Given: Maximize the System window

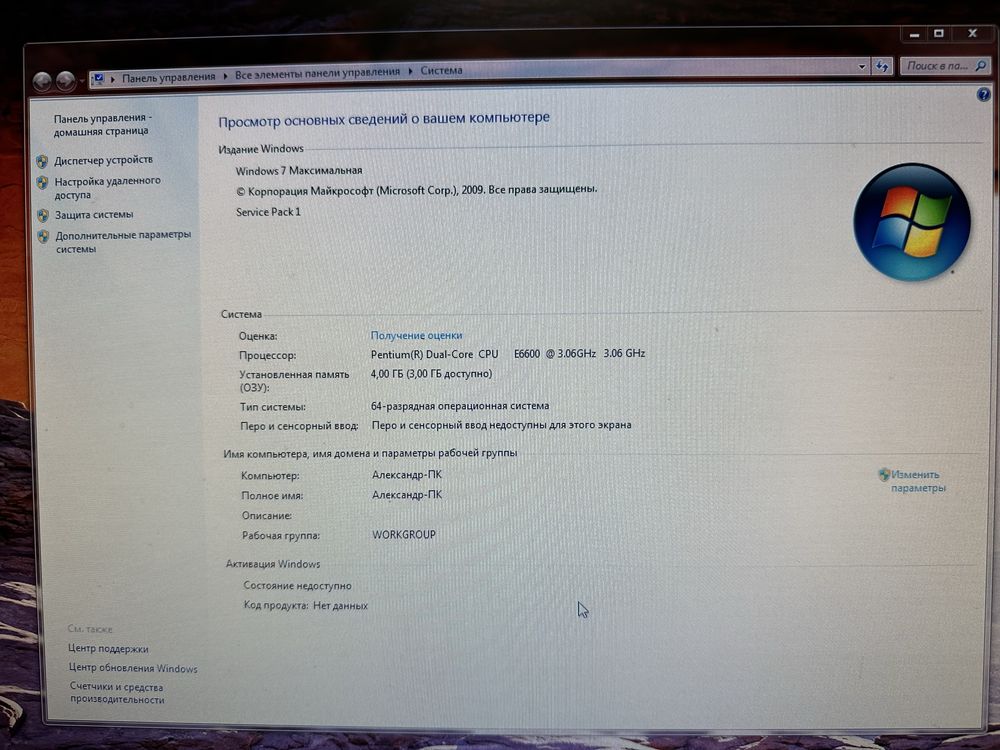Looking at the screenshot, I should click(x=939, y=34).
